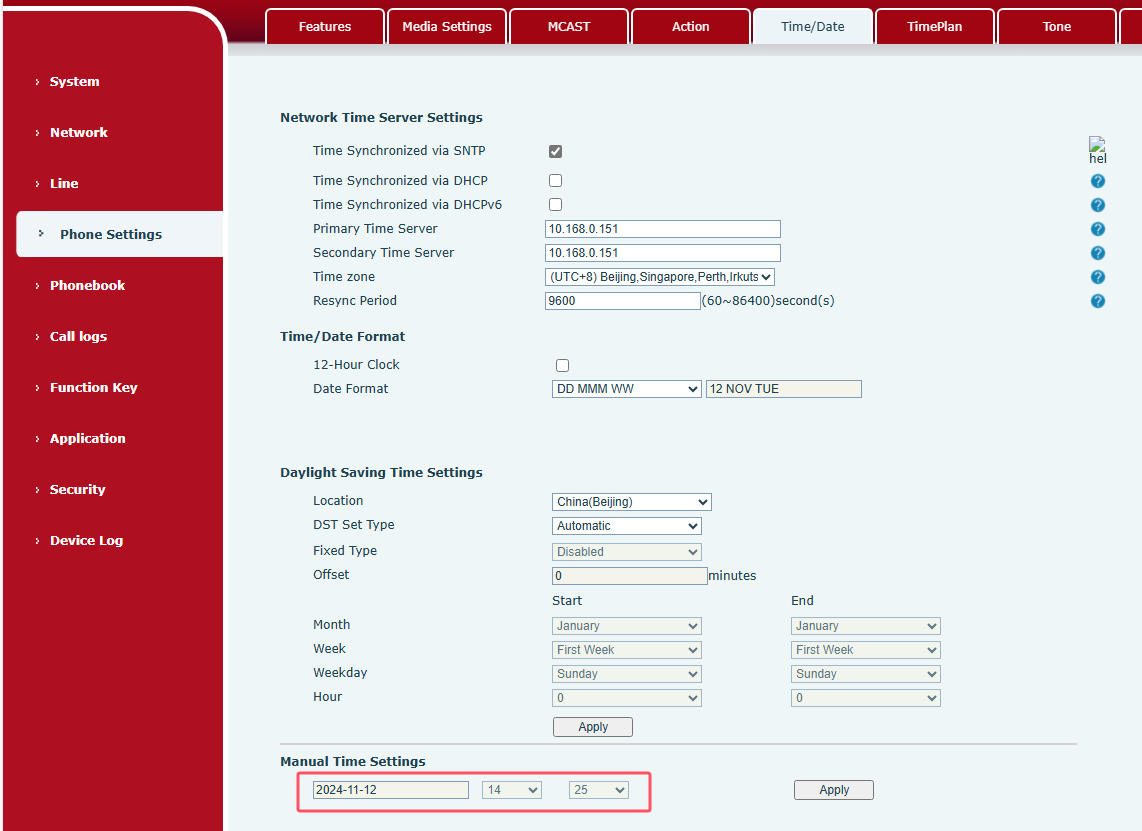The height and width of the screenshot is (831, 1142).
Task: Open Network in the sidebar
Action: click(79, 132)
